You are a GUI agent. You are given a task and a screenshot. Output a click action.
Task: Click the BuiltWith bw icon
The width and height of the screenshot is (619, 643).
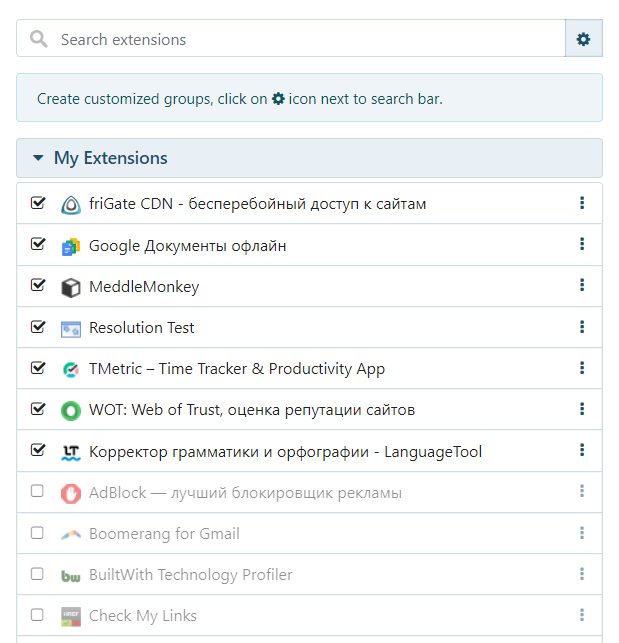click(x=71, y=576)
